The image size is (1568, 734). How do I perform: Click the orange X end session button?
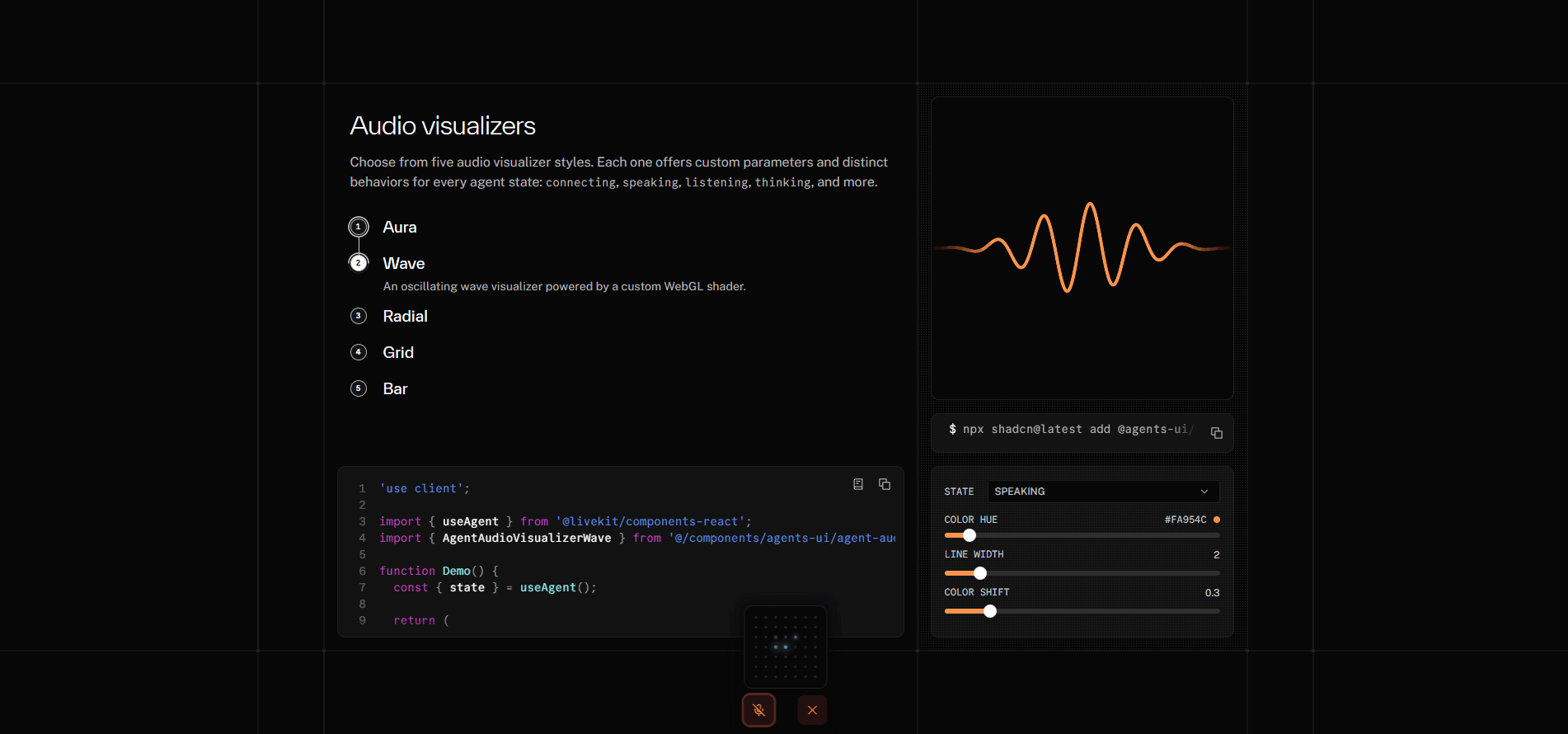coord(812,710)
